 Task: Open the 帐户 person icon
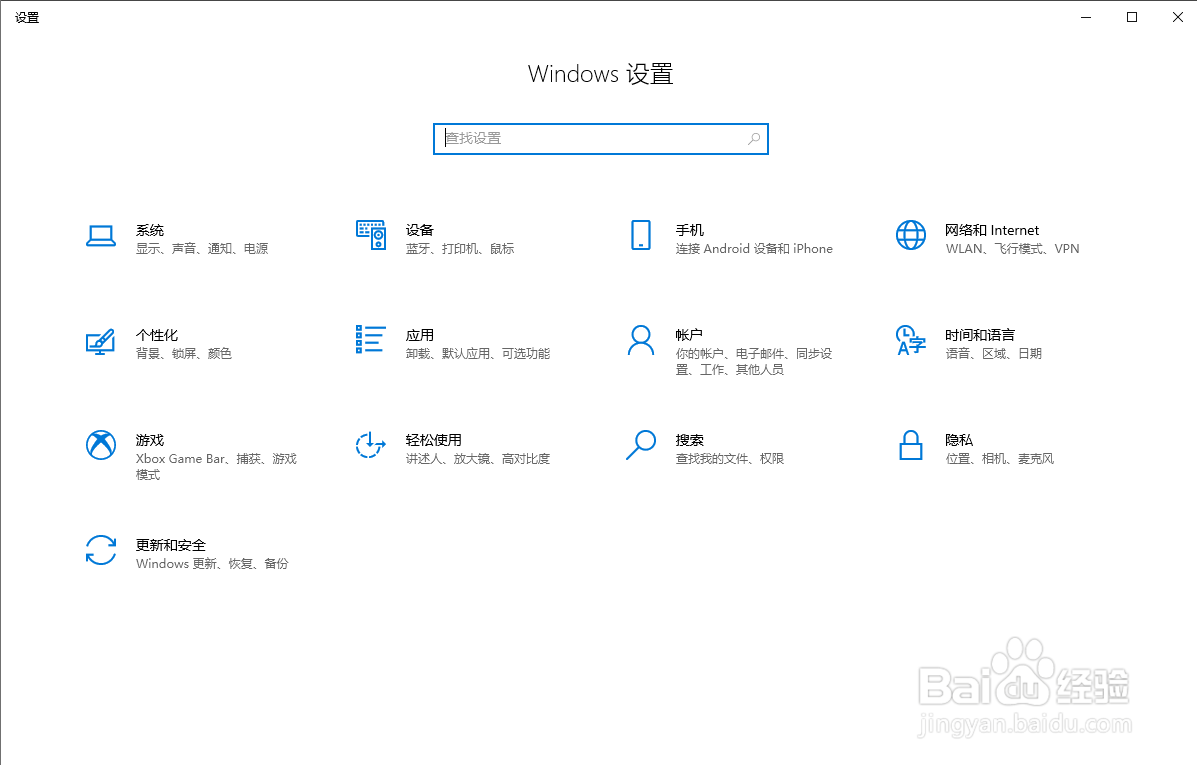point(641,341)
